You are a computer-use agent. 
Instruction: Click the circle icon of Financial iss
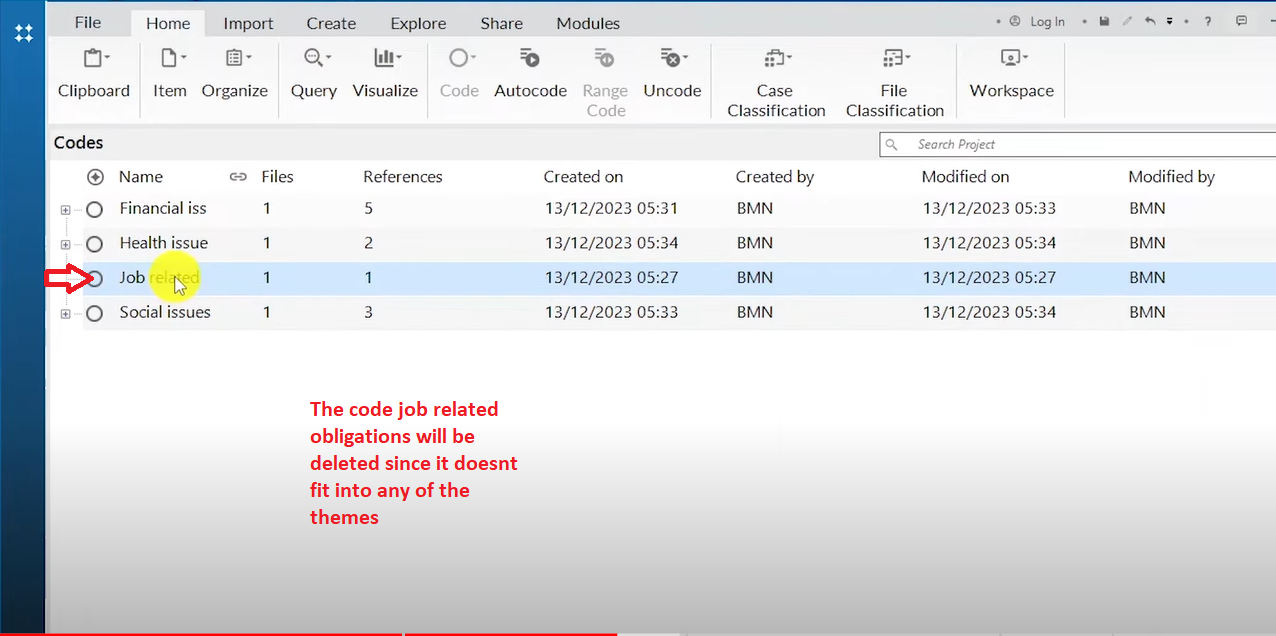(x=94, y=210)
